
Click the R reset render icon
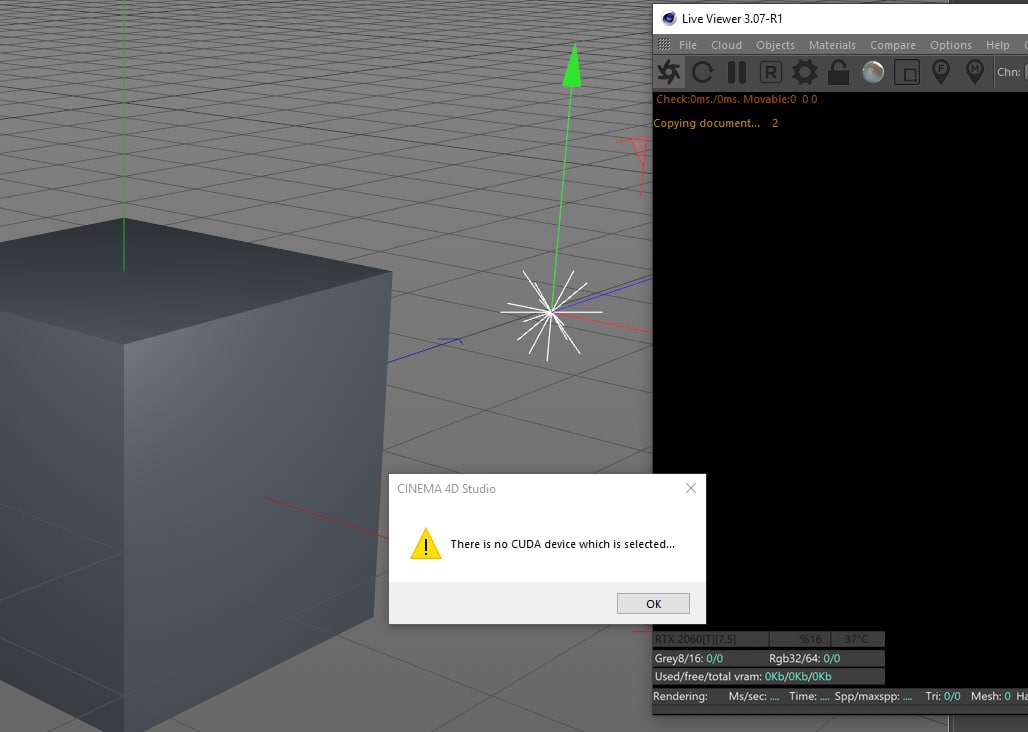770,72
